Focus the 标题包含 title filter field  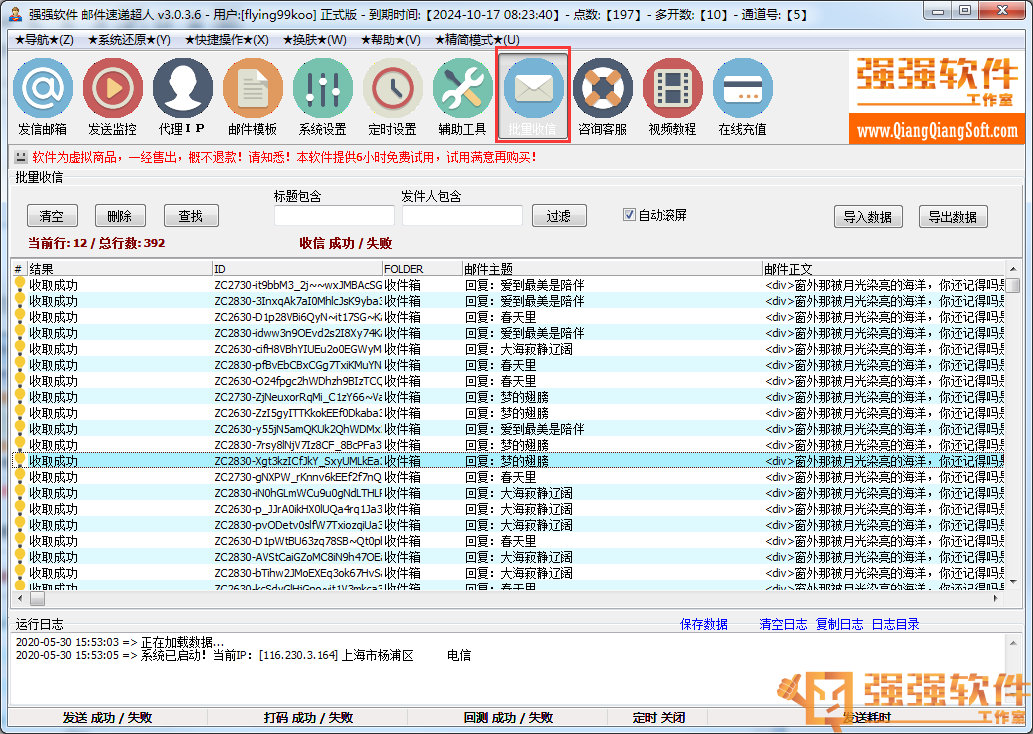click(x=334, y=215)
